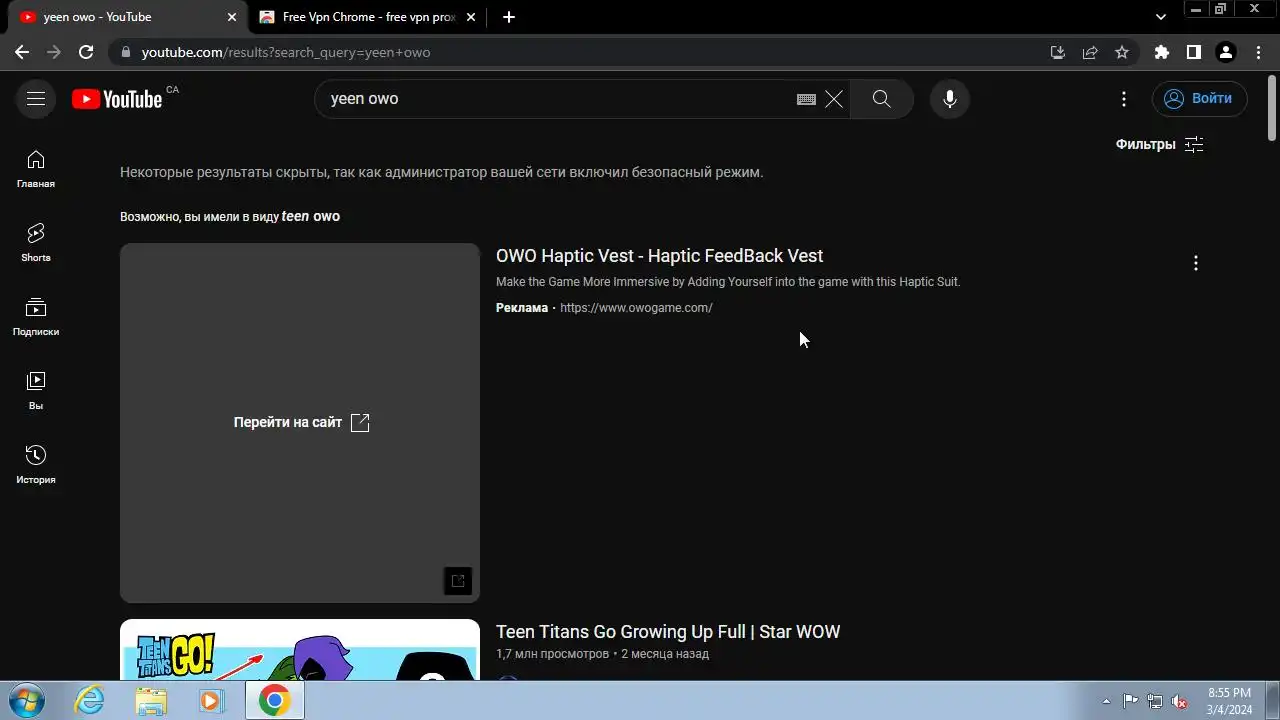Click the Реклама ad label
The width and height of the screenshot is (1280, 720).
(x=522, y=308)
